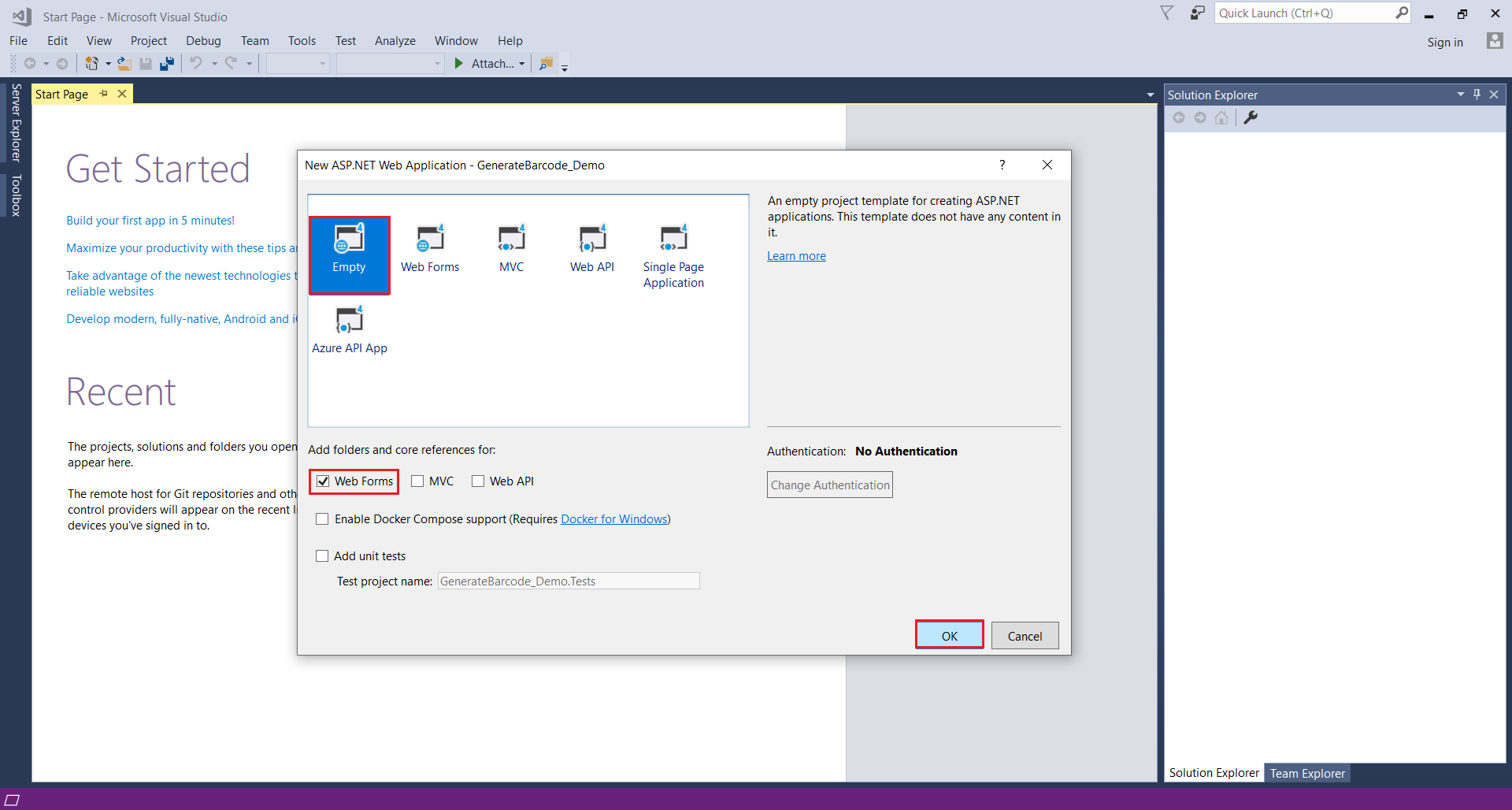Click the Open File toolbar icon
Screen dimensions: 1512x810
click(124, 64)
